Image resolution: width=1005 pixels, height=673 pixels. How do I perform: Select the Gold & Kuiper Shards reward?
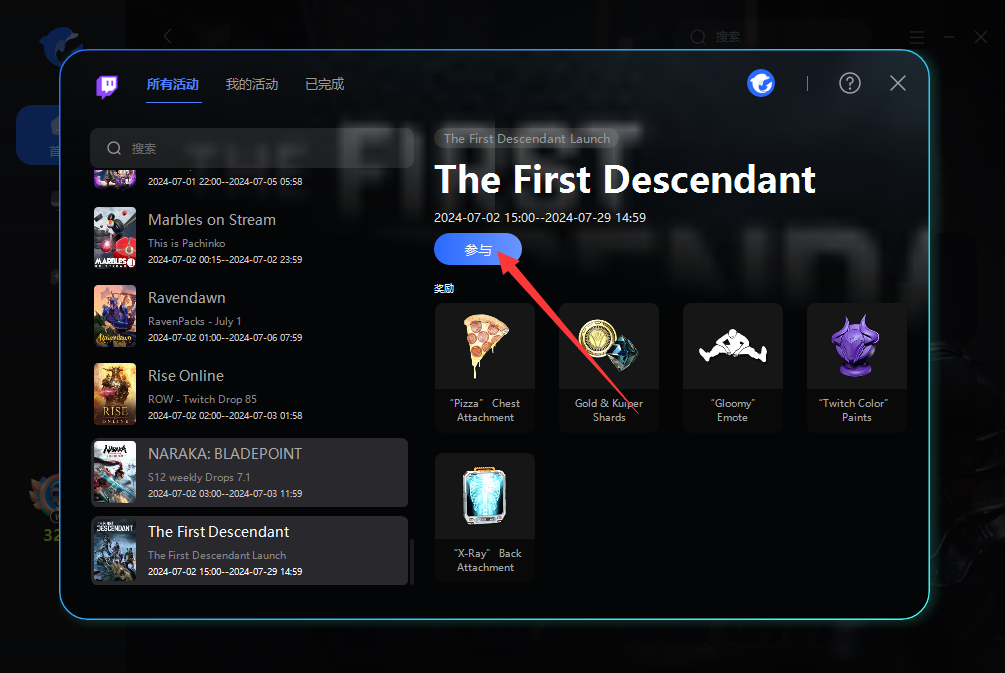point(609,367)
